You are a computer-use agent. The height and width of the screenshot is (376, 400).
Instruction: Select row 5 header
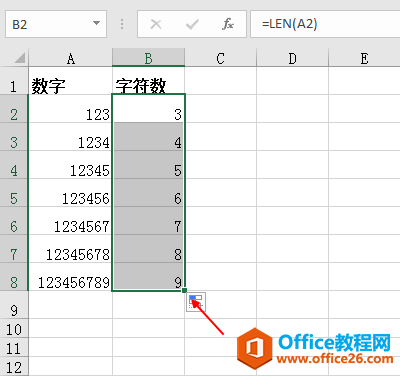[14, 193]
